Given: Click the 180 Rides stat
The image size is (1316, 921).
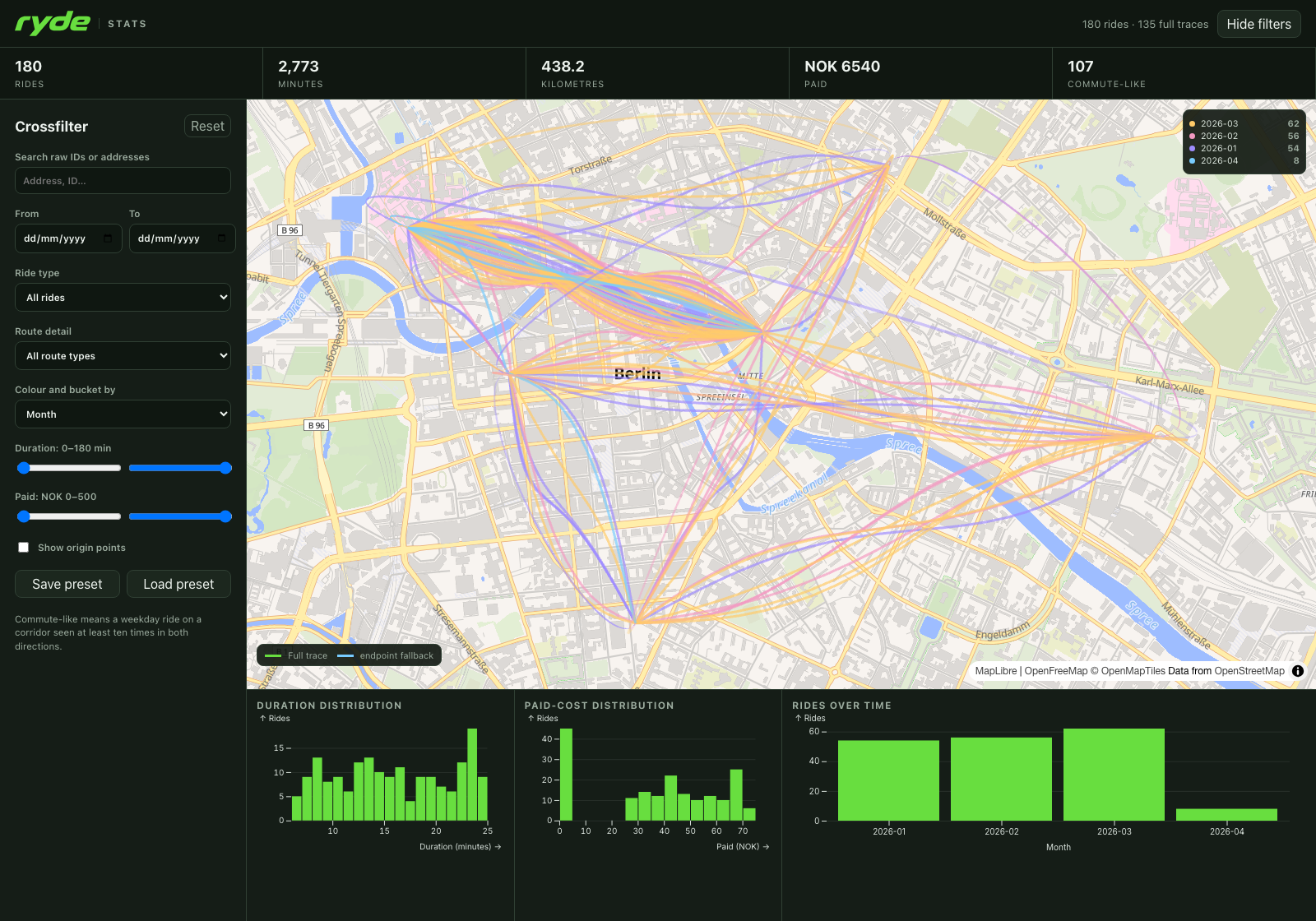Looking at the screenshot, I should tap(132, 73).
